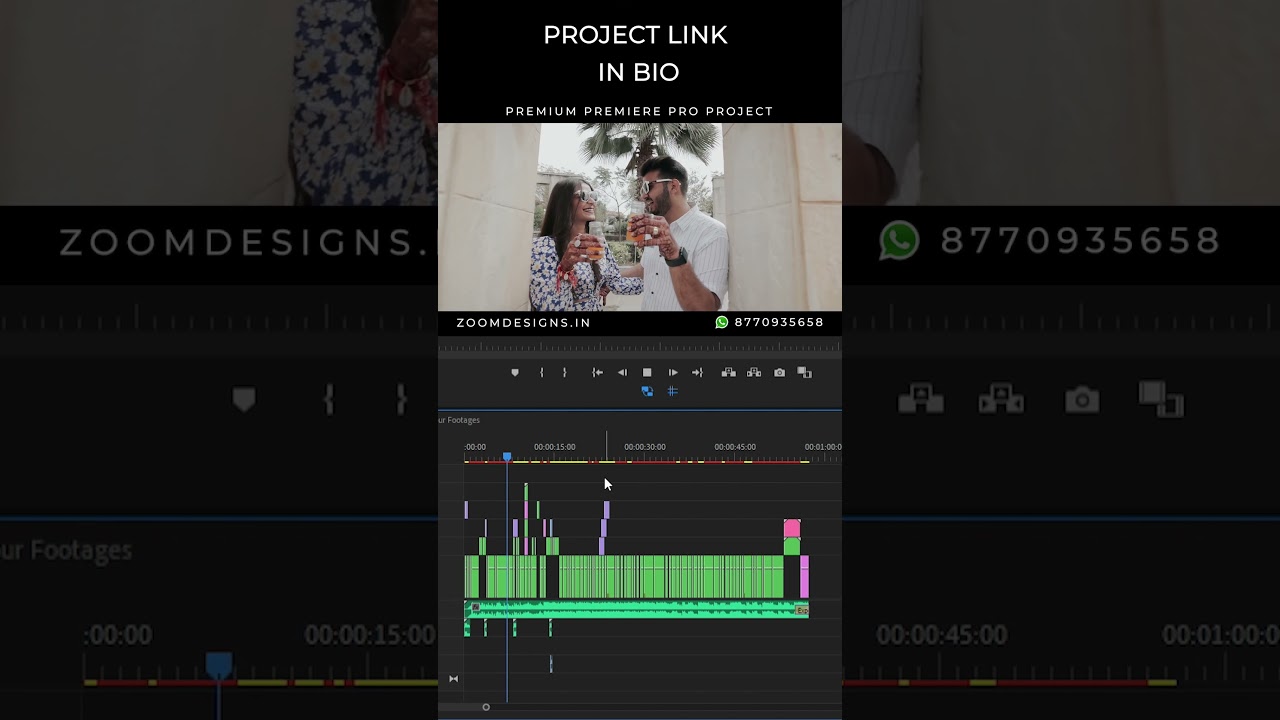The height and width of the screenshot is (720, 1280).
Task: Click the couple video preview frame
Action: [640, 217]
